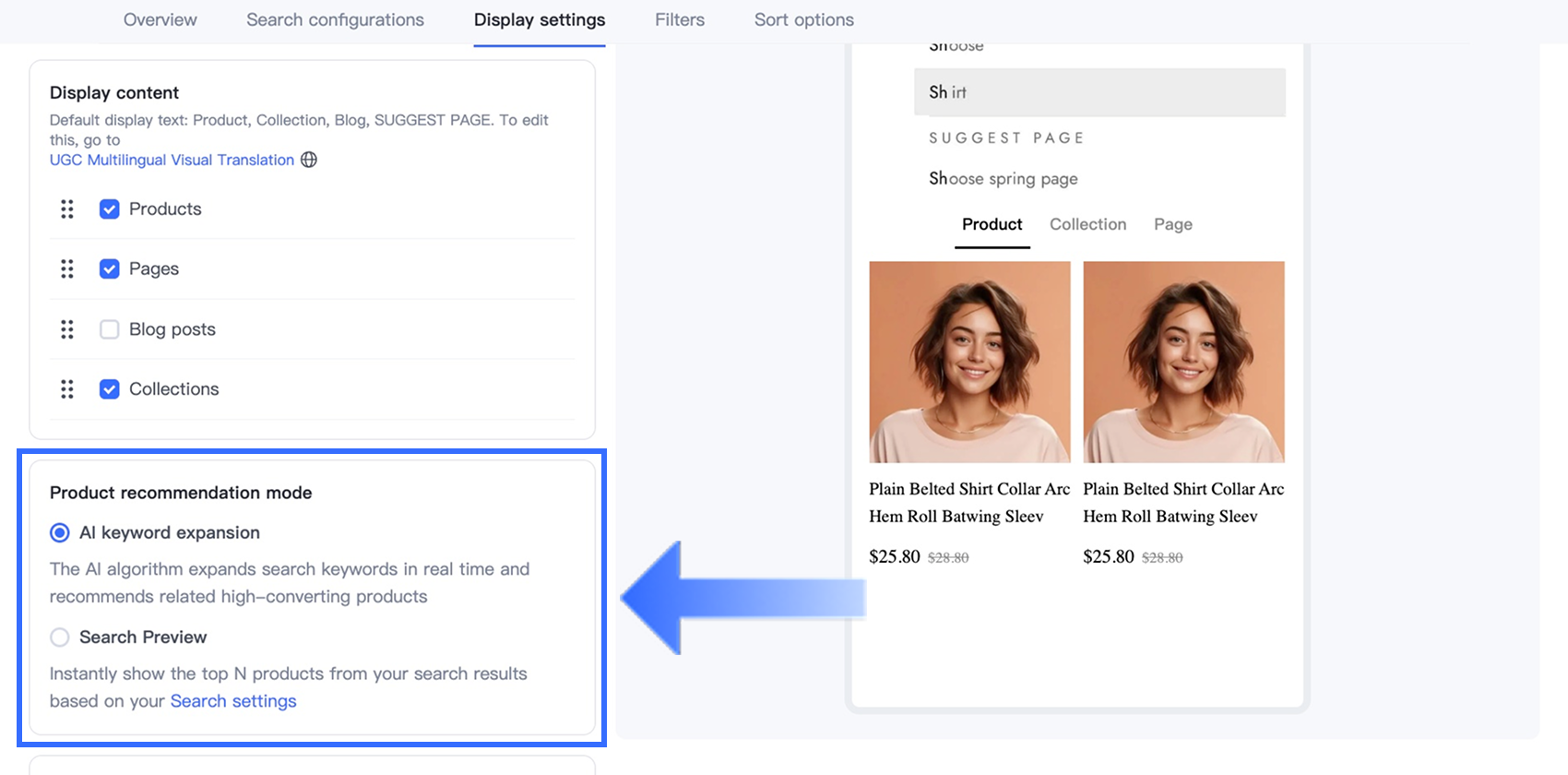
Task: Open UGC Multilingual Visual Translation link
Action: pos(172,160)
